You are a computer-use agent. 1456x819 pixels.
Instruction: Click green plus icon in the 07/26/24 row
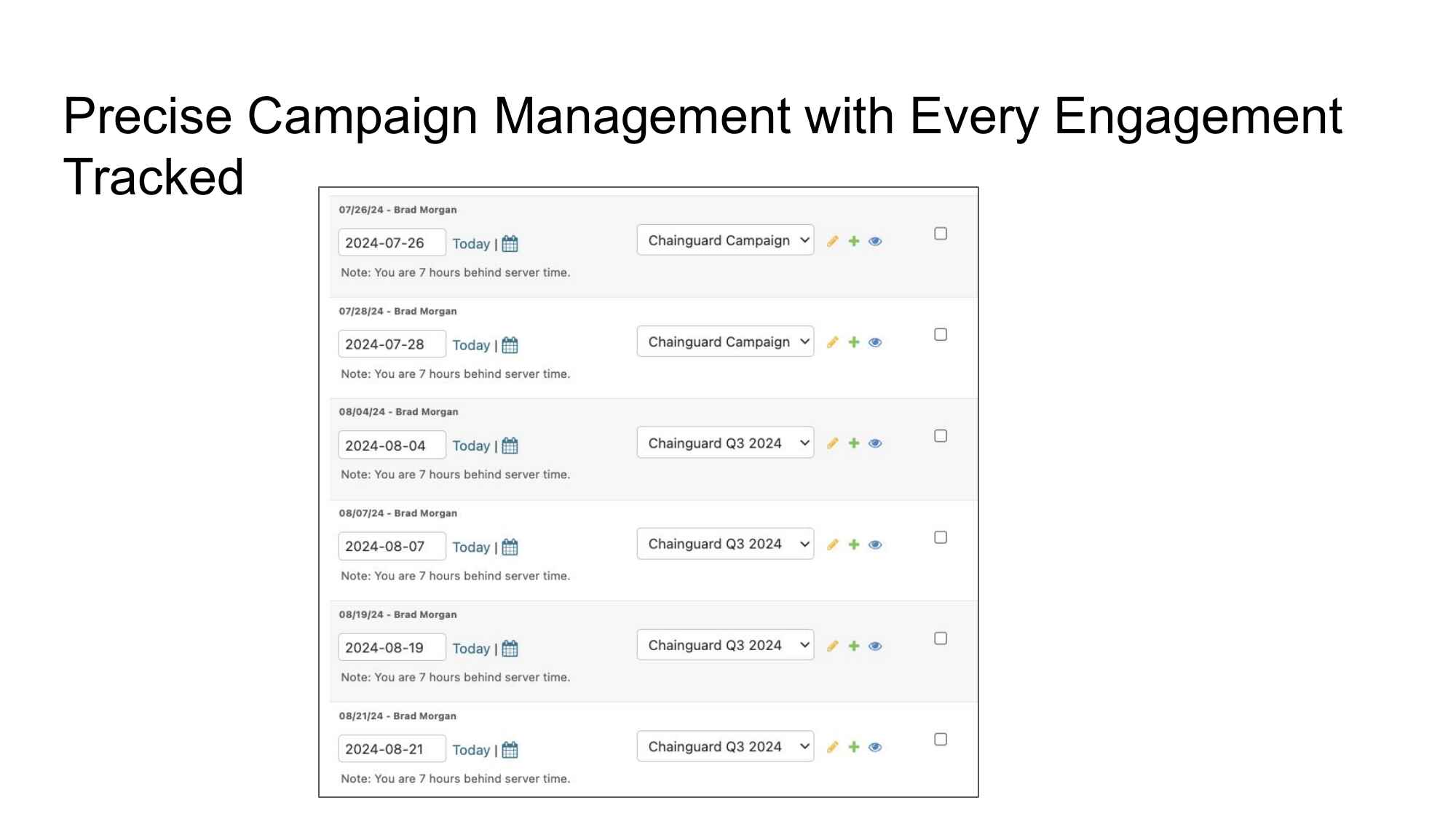pyautogui.click(x=854, y=241)
